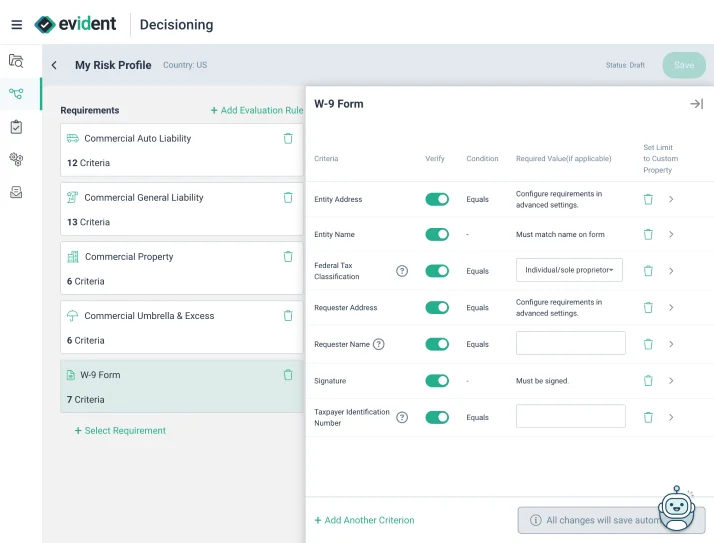Click Select Requirement link
This screenshot has height=543, width=714.
[x=120, y=430]
